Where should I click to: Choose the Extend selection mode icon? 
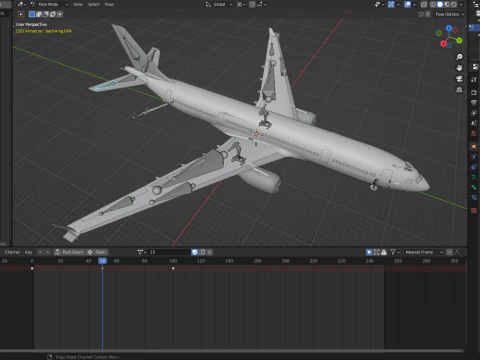tap(39, 14)
